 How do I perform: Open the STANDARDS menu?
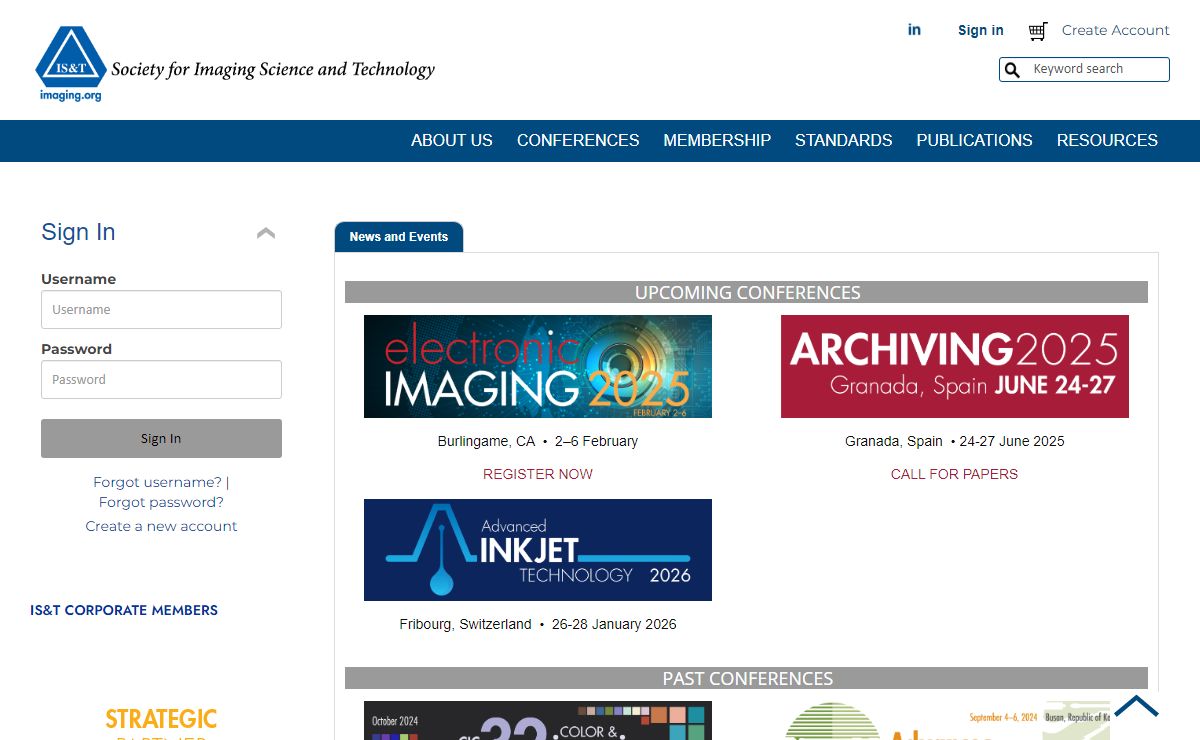(x=844, y=141)
